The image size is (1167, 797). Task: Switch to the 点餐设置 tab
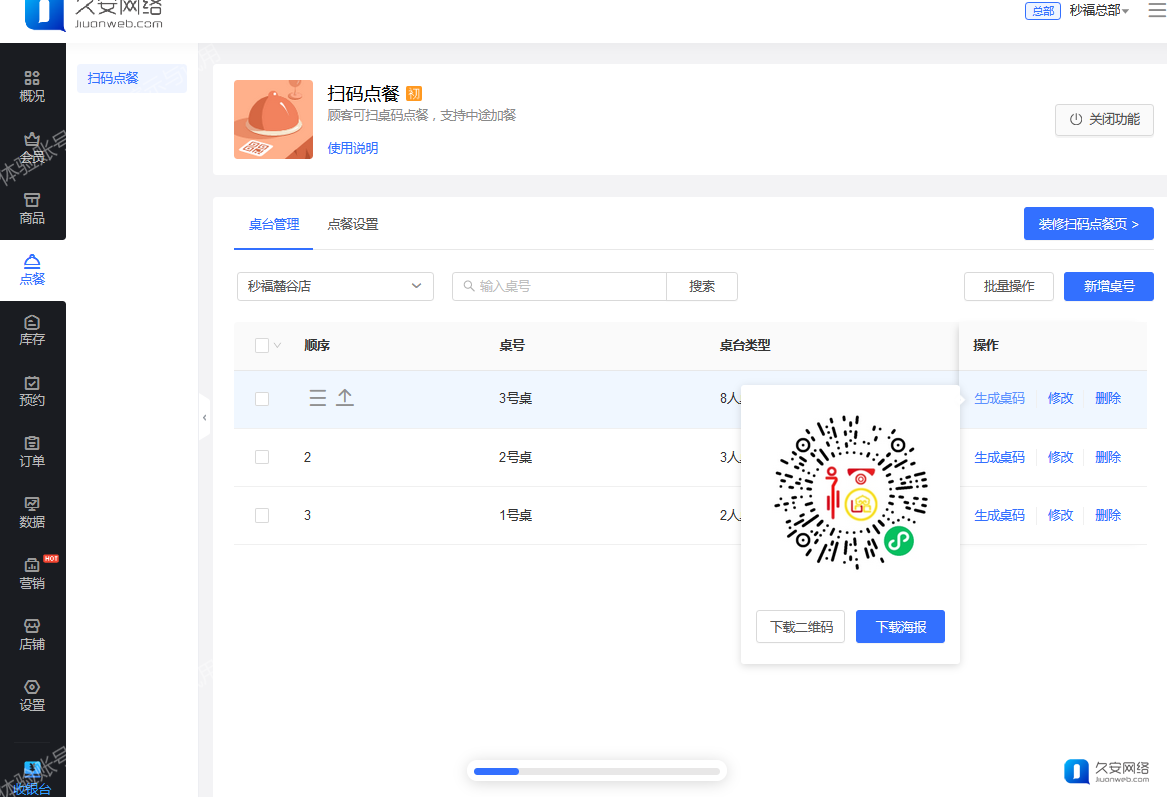(353, 224)
